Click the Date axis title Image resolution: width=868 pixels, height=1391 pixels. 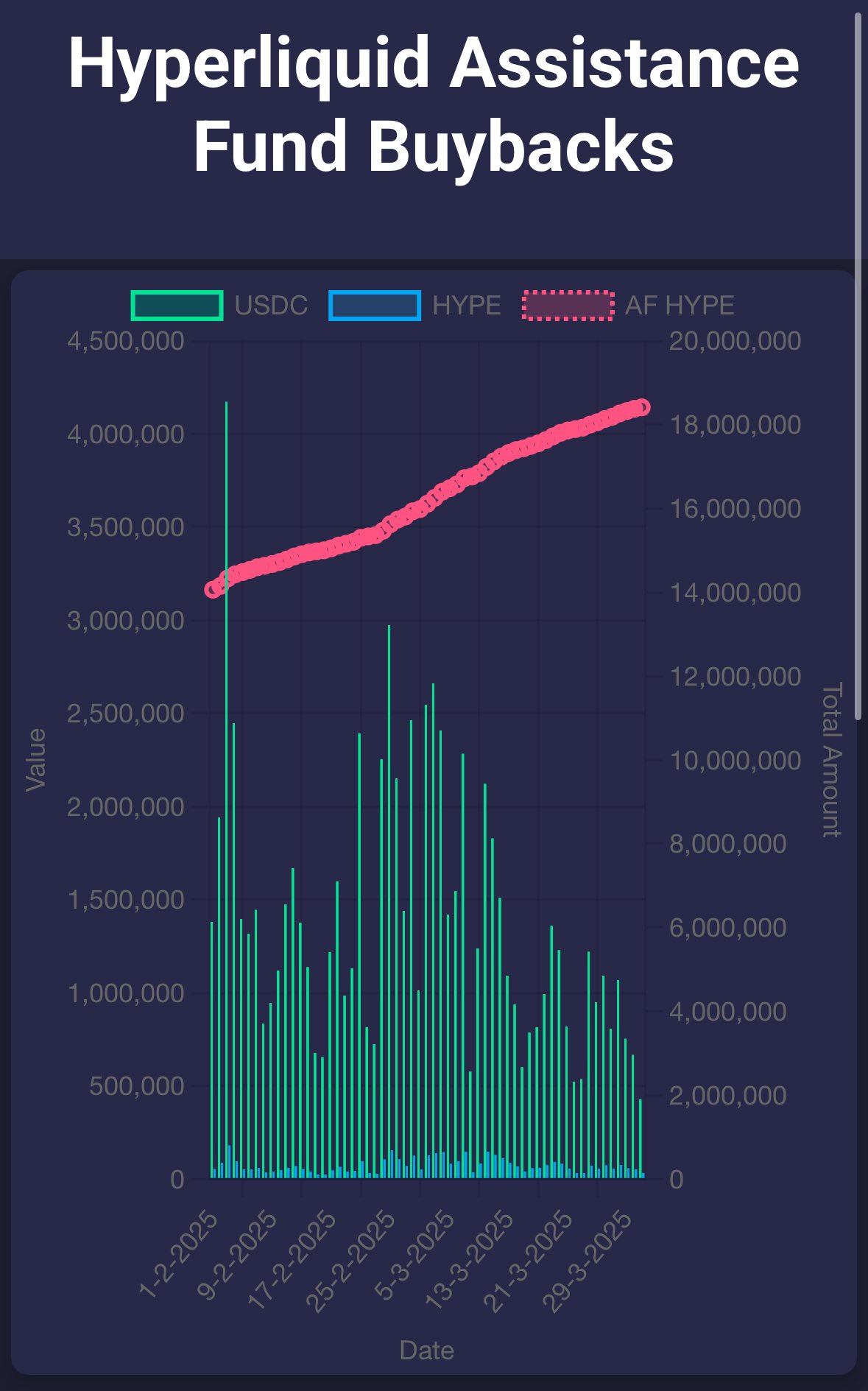(426, 1350)
